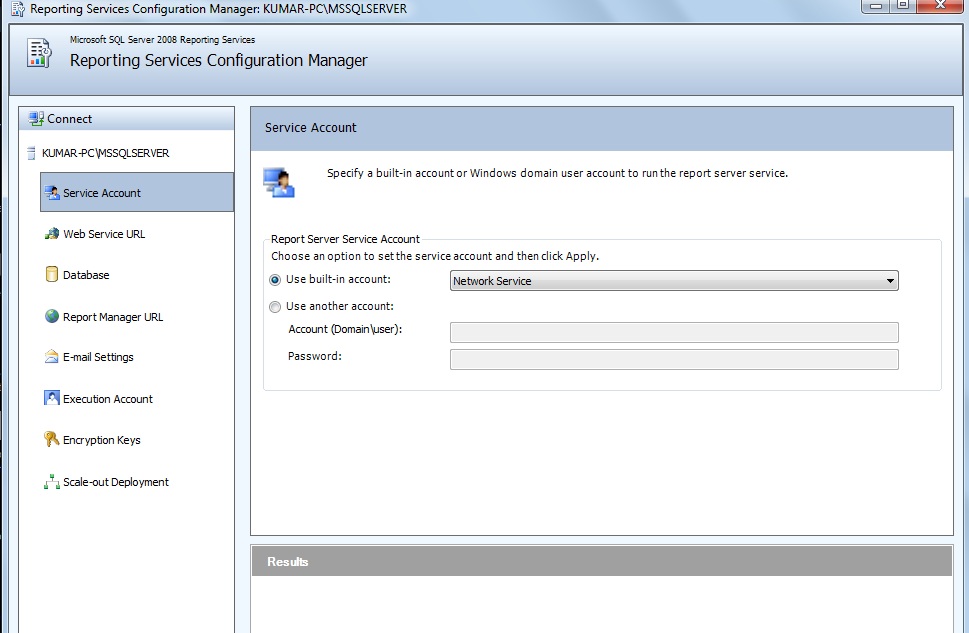This screenshot has height=633, width=969.
Task: Open the Service Account page label
Action: [102, 193]
